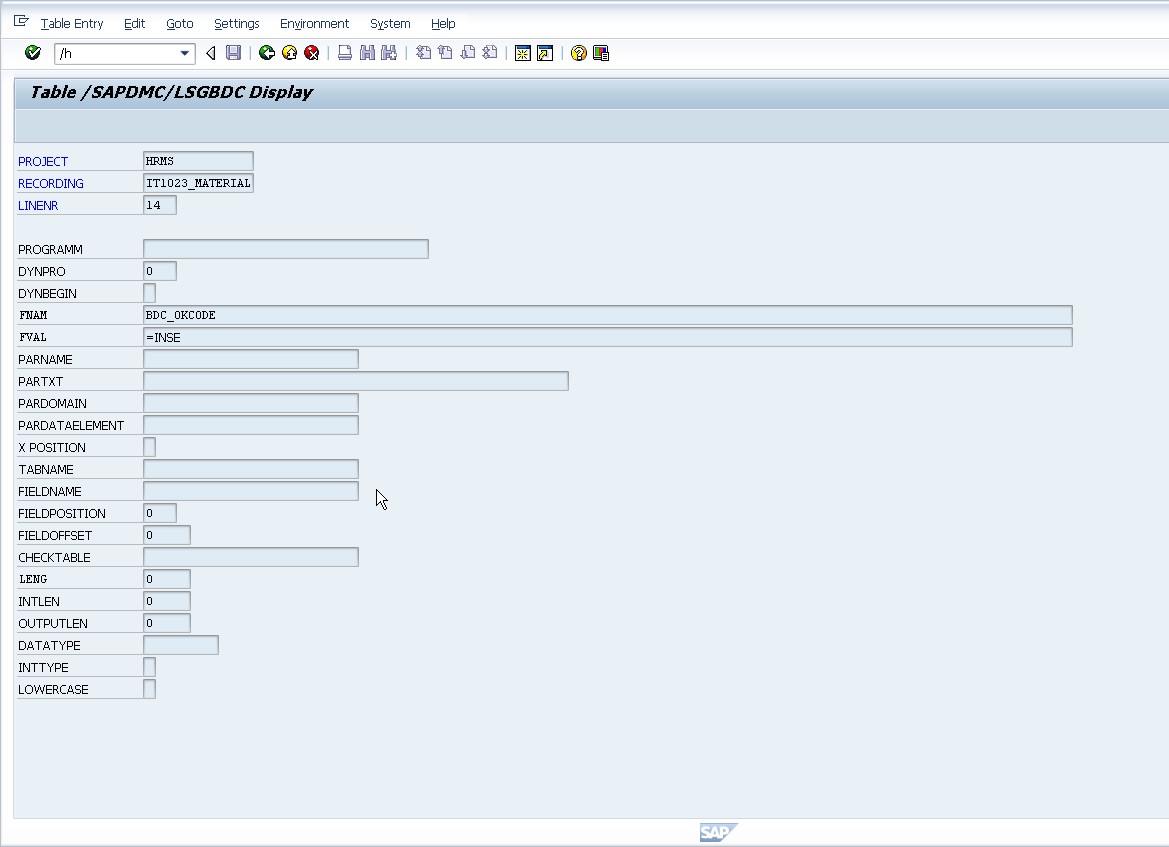Click inside the FVAL input field
The height and width of the screenshot is (847, 1169).
(400, 337)
